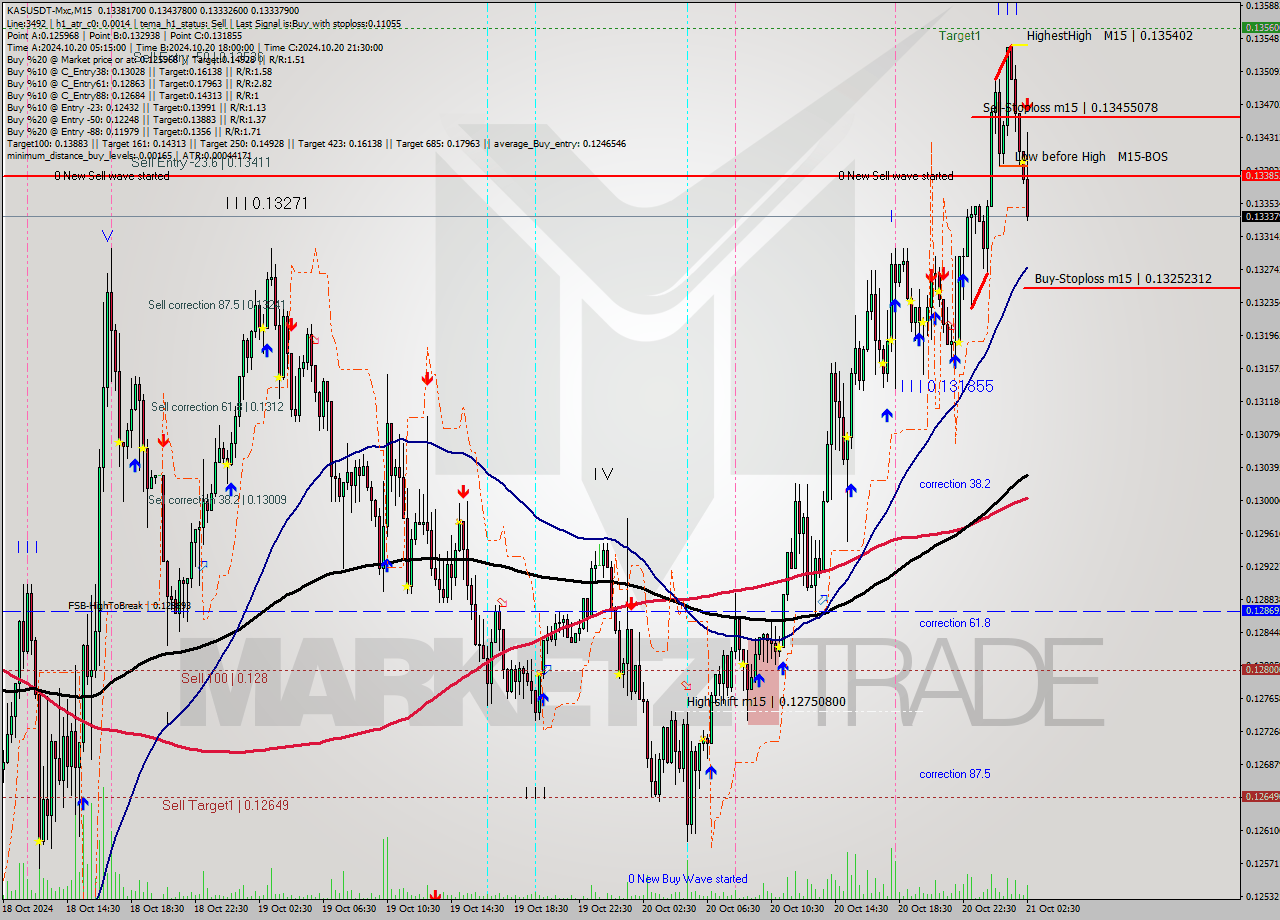Select the Sell-Stoploss m15 | 0.13455078 label

[x=1070, y=107]
